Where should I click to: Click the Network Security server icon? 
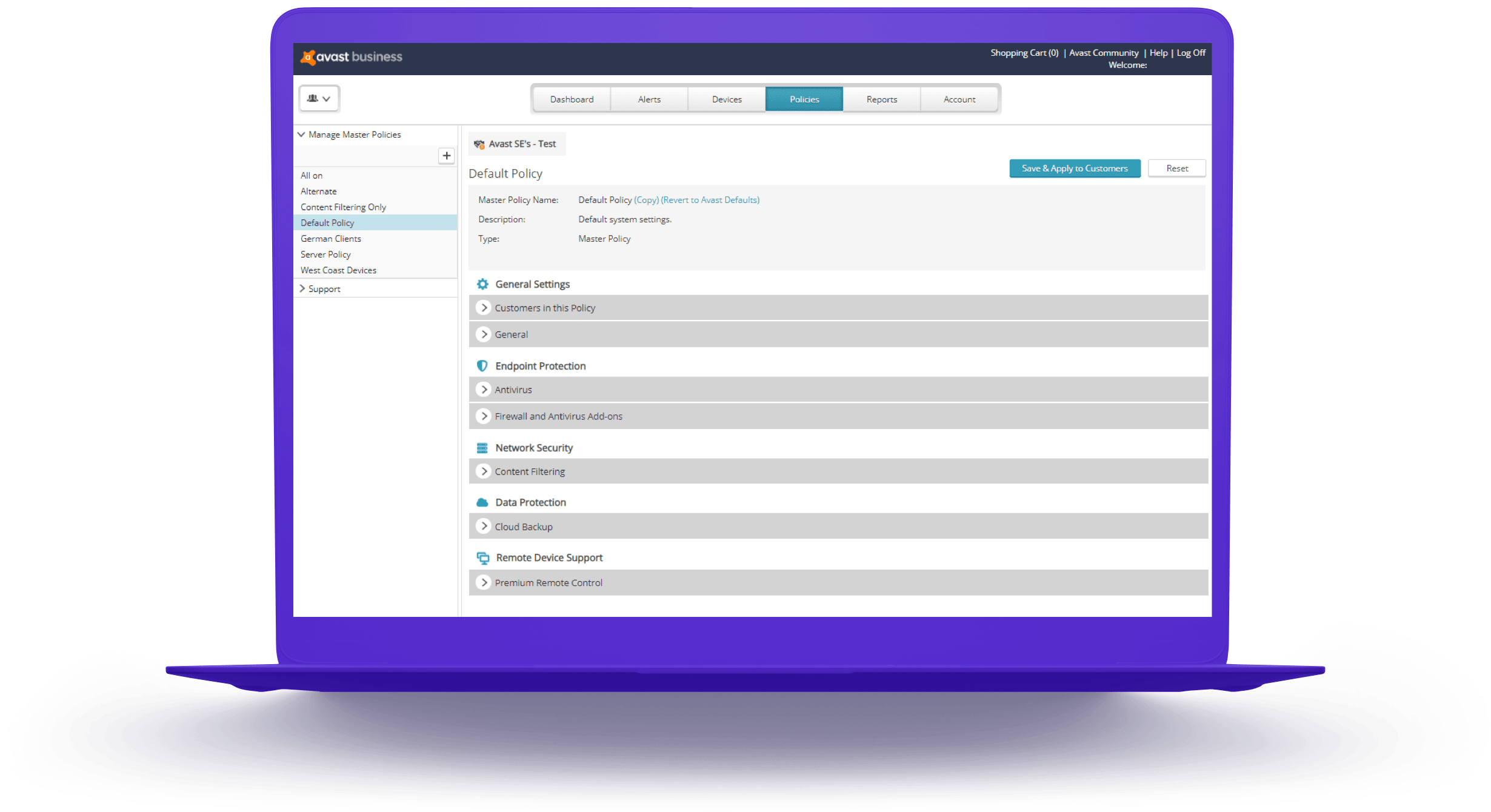(x=482, y=448)
